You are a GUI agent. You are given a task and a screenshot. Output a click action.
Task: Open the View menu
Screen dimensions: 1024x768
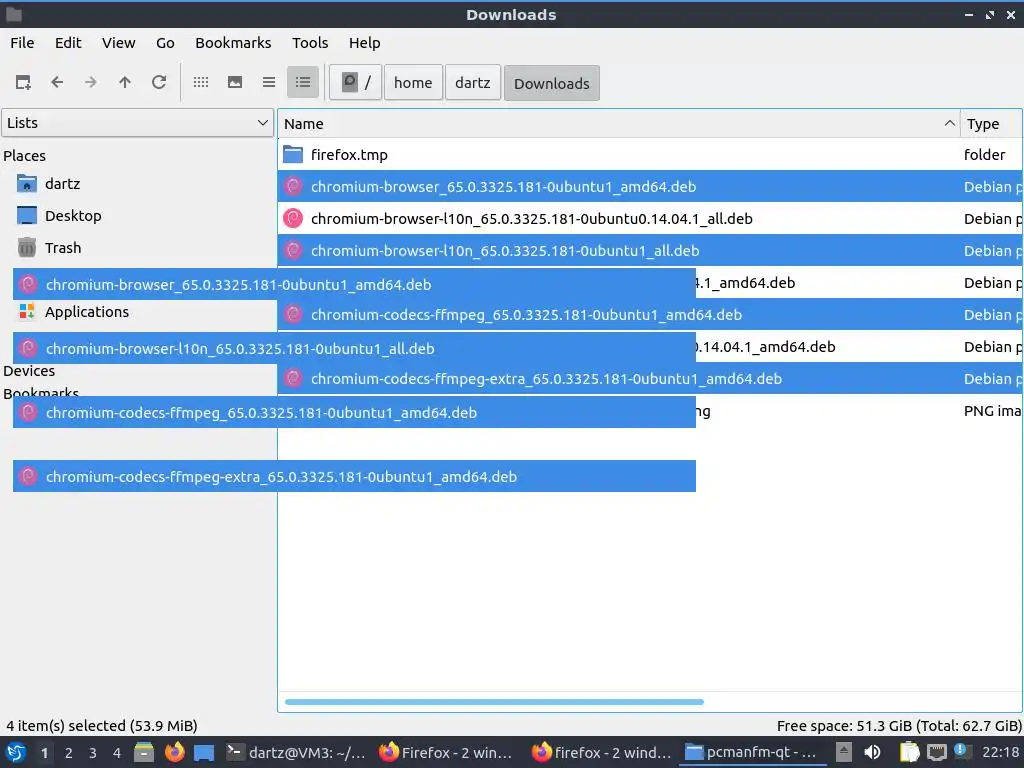click(x=118, y=43)
